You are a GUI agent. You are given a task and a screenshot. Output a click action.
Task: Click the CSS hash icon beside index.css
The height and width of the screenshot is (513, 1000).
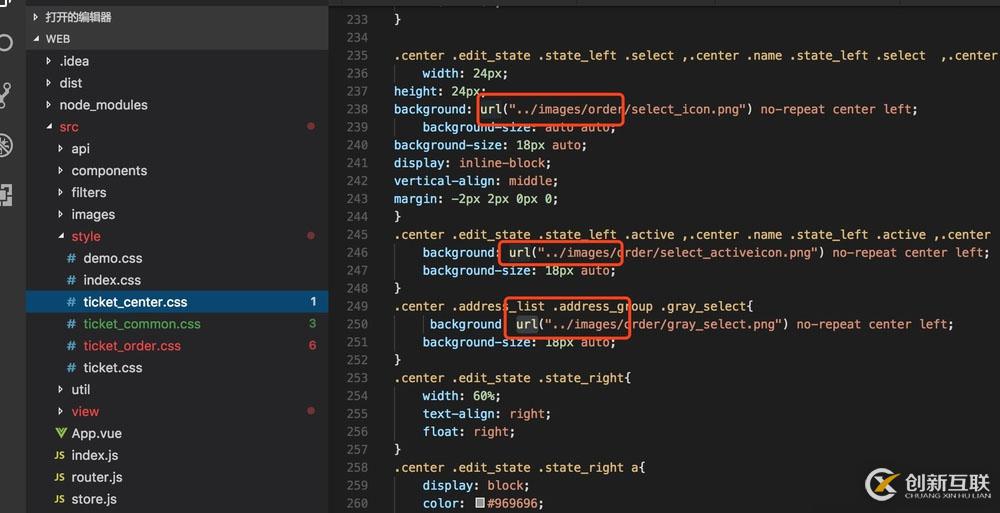pos(71,280)
